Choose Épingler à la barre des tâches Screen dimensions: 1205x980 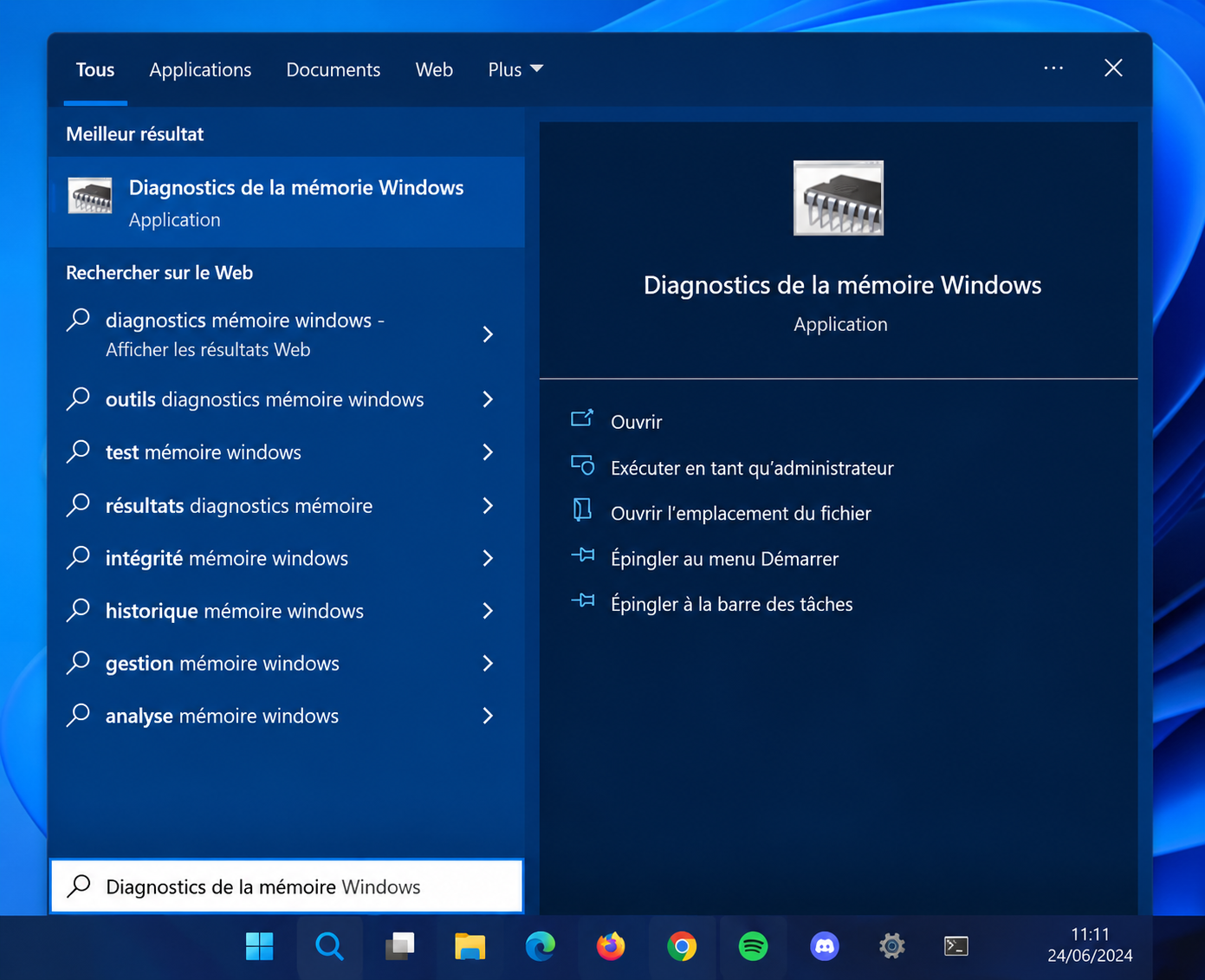pyautogui.click(x=731, y=604)
